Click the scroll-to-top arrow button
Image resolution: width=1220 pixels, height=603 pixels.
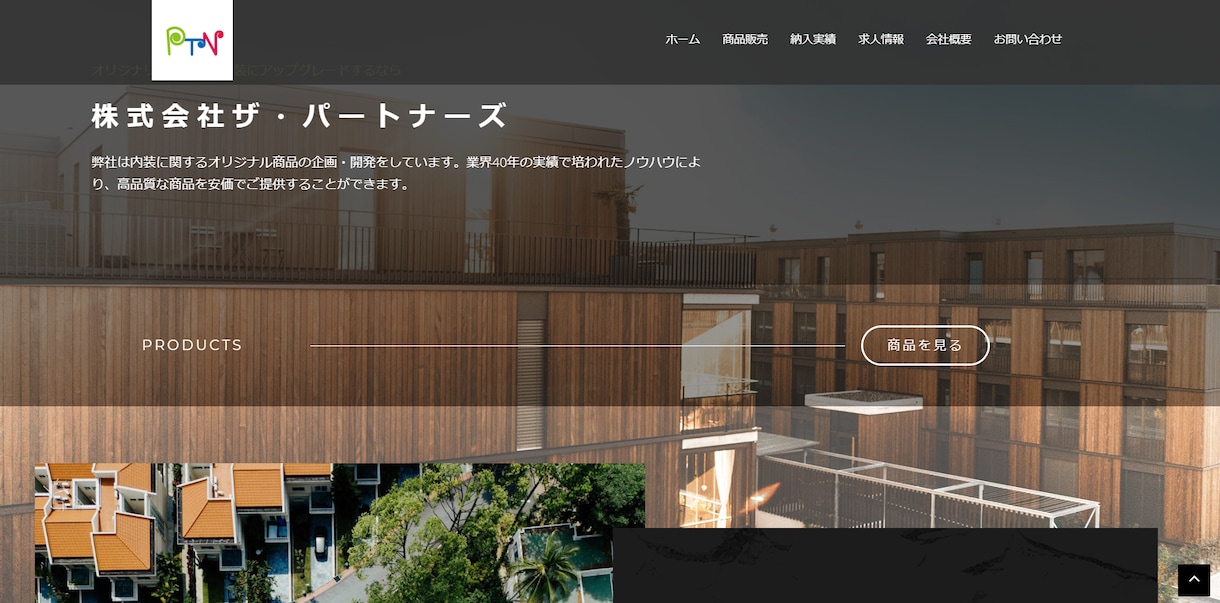pos(1193,580)
